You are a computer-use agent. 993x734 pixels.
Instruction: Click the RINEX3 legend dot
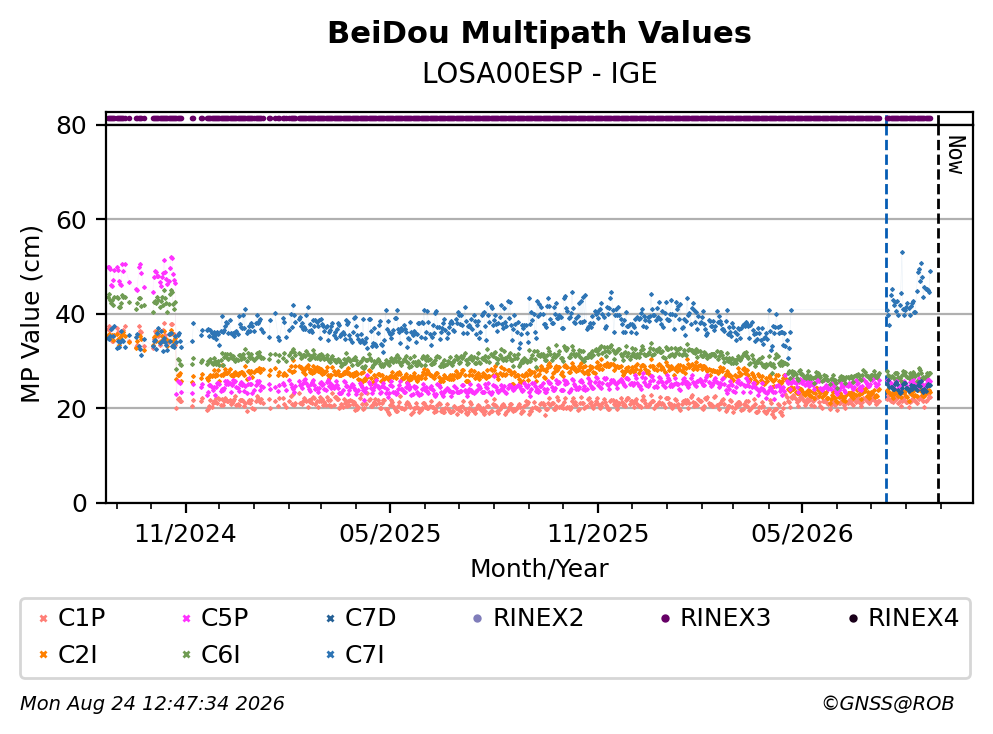point(666,618)
